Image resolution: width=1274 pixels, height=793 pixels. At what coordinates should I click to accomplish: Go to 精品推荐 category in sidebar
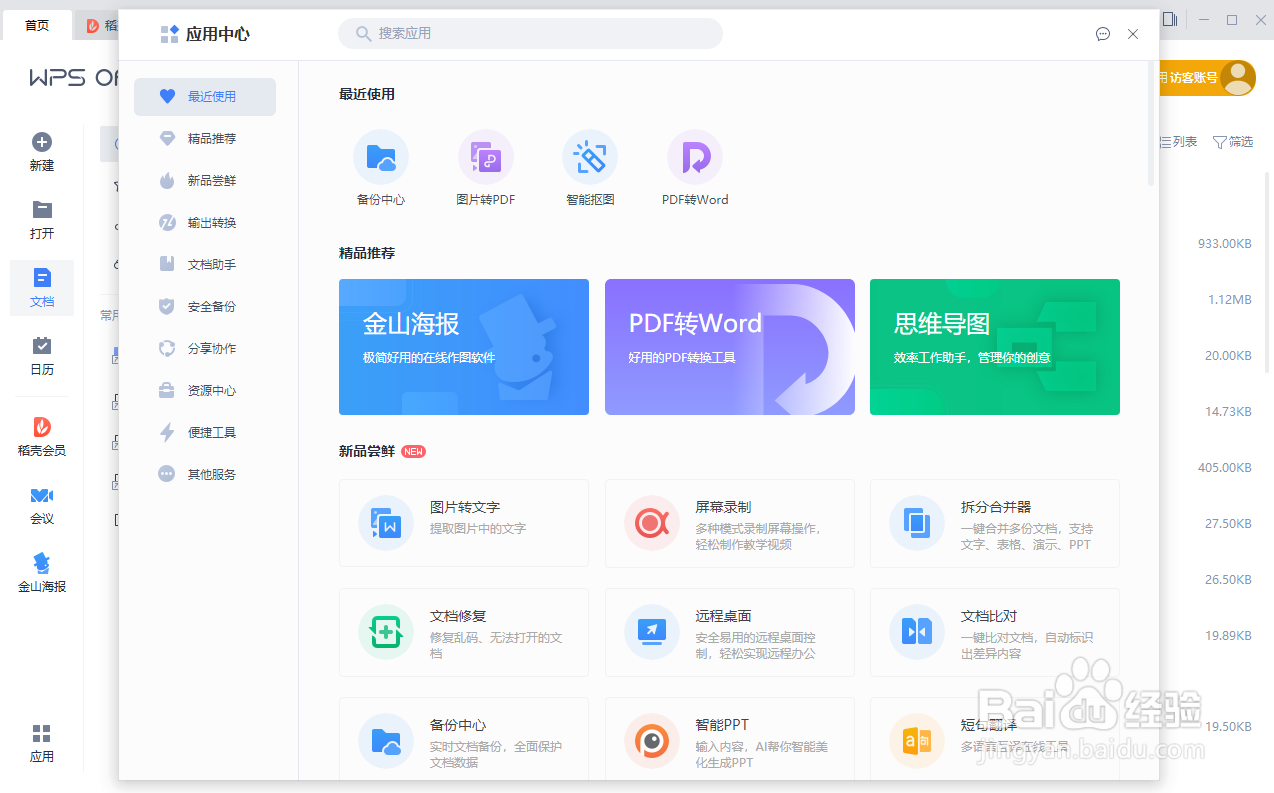[x=205, y=139]
